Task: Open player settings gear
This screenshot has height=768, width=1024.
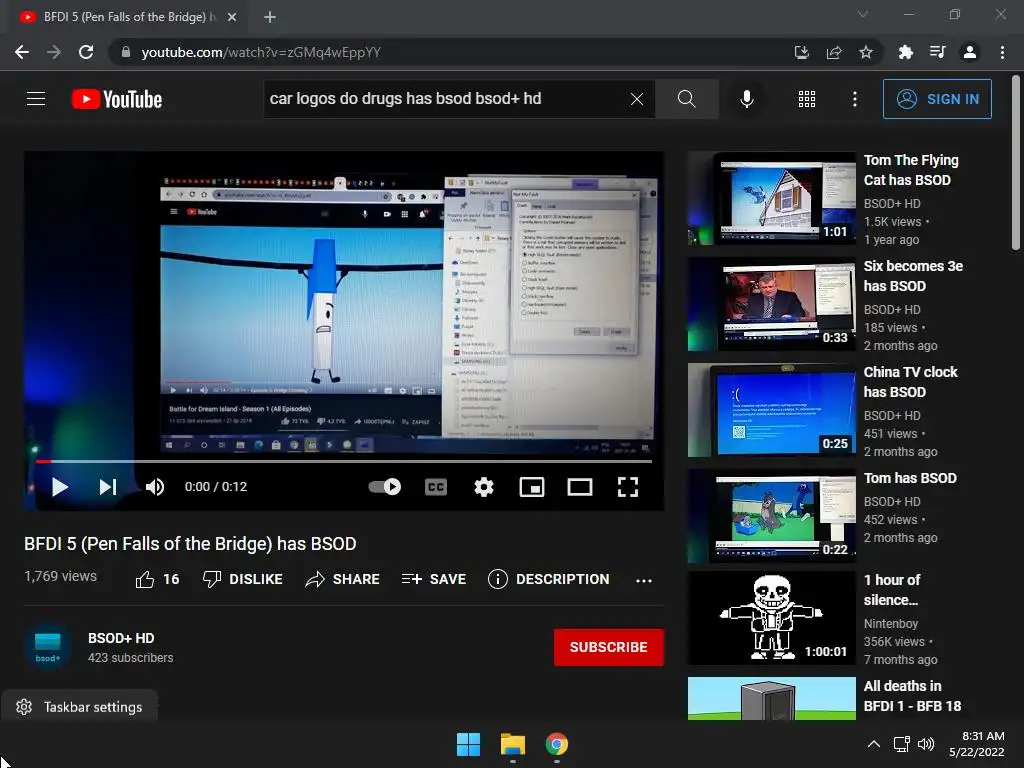Action: click(x=484, y=487)
